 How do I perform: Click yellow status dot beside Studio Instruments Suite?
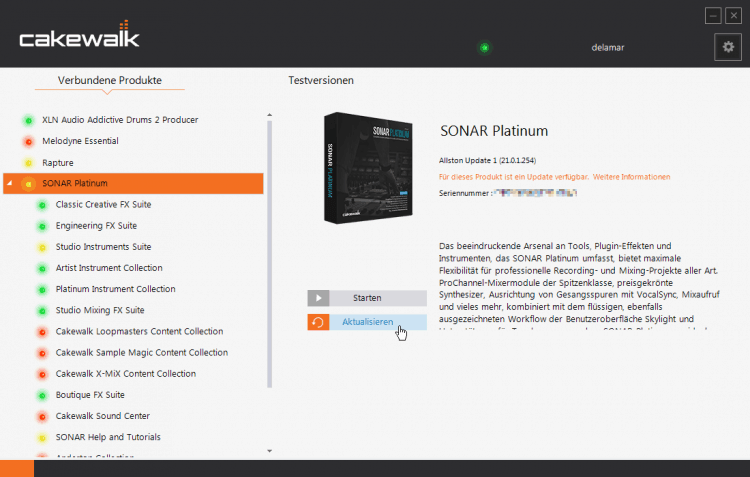tap(42, 247)
